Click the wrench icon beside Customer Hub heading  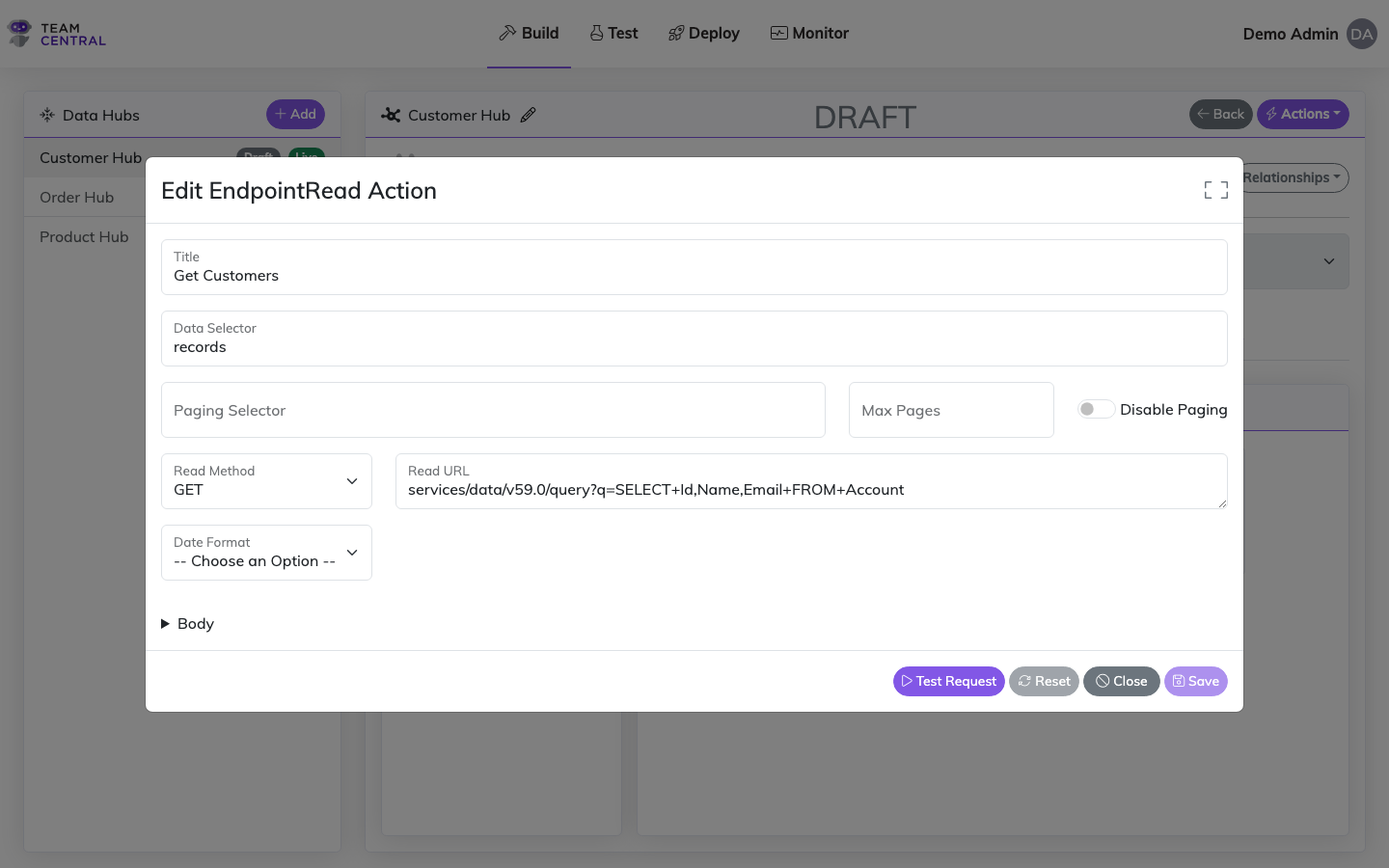point(391,114)
